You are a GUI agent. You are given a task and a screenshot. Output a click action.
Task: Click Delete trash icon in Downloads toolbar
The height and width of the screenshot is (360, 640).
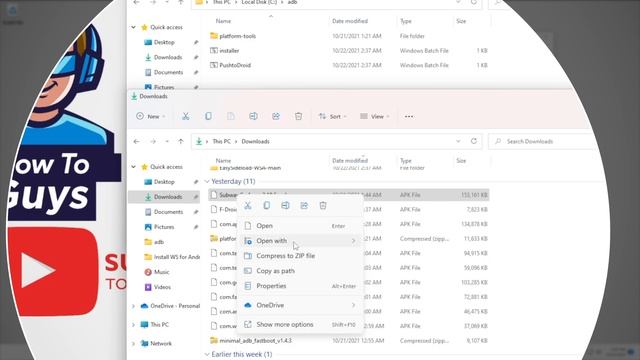point(298,116)
